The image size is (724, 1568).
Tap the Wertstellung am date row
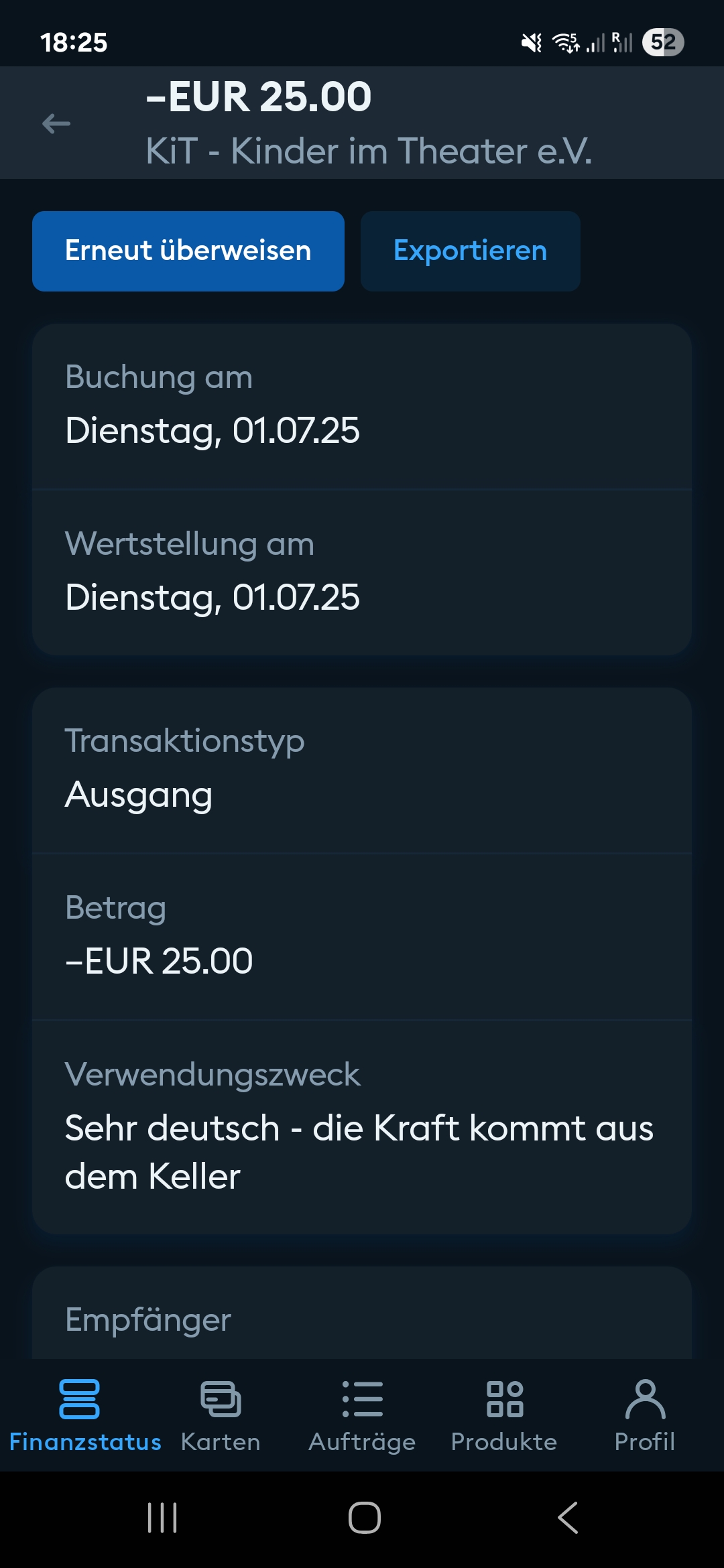362,572
